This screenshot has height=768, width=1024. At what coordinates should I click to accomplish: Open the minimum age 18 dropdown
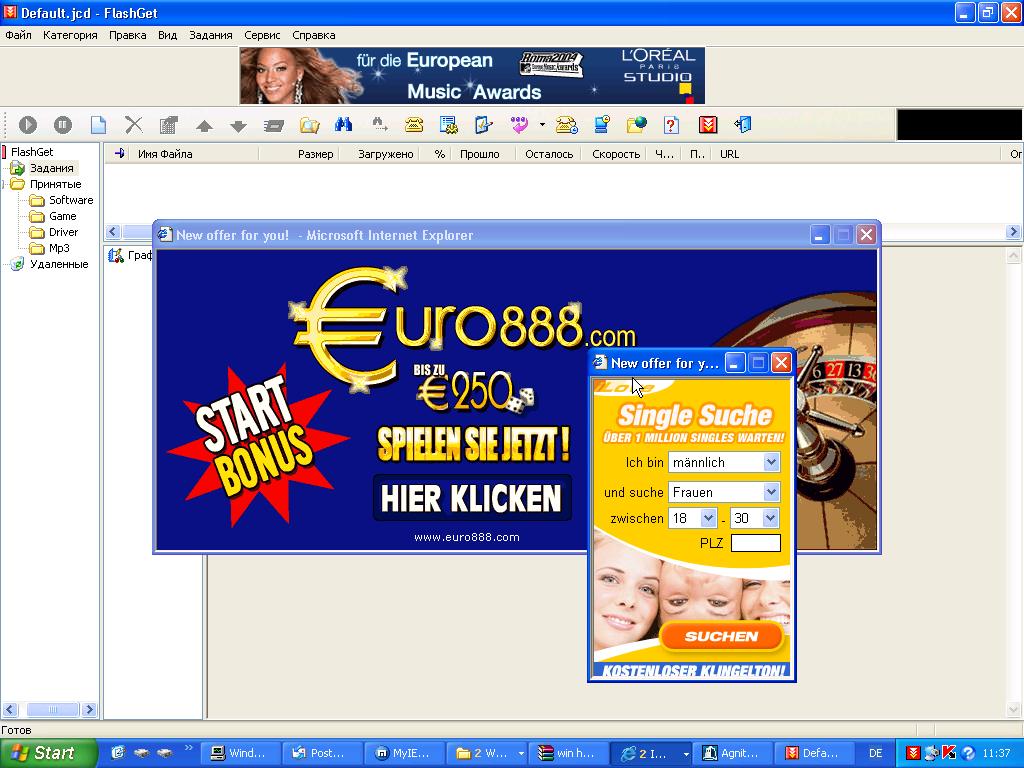693,519
